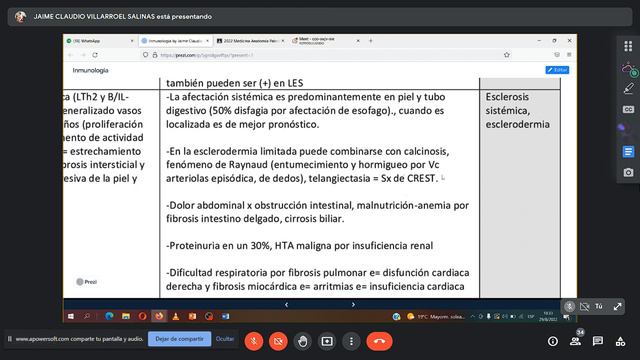Show hidden tray icons chevron

coord(473,316)
